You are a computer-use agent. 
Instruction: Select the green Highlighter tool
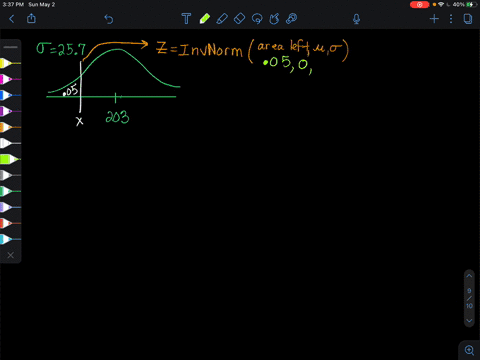point(205,19)
